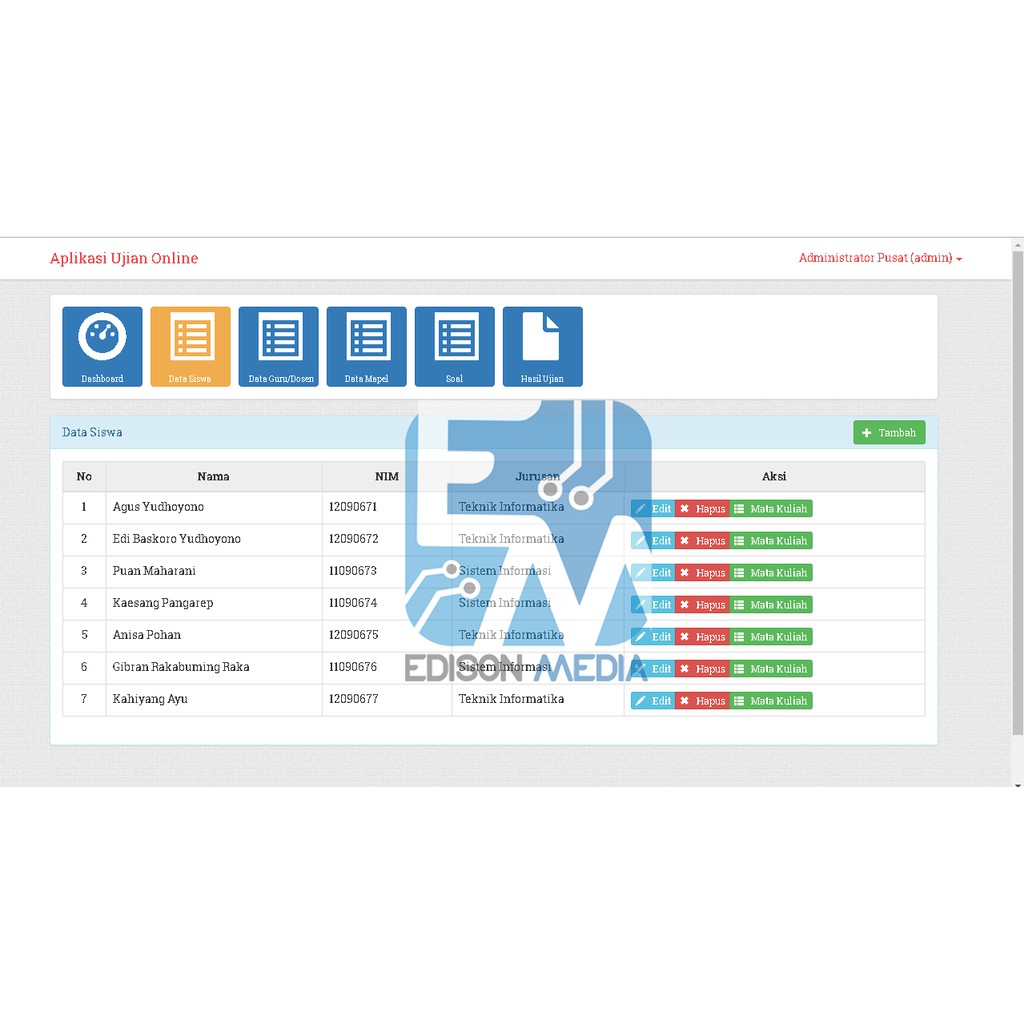Open Mata Kuliah for Kahiyang Ayu
The width and height of the screenshot is (1024, 1024).
pos(771,701)
